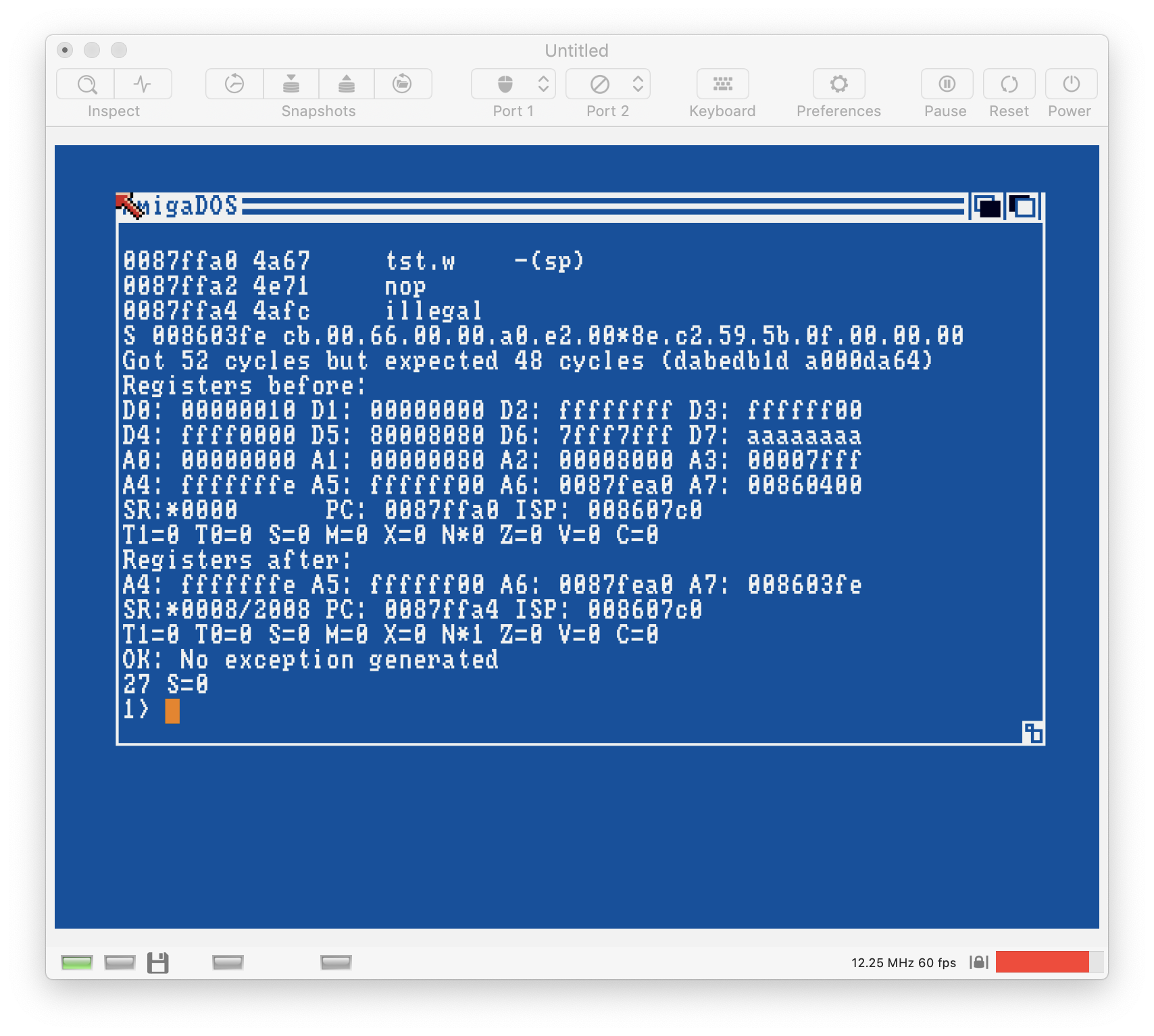The height and width of the screenshot is (1036, 1154).
Task: Click the restore snapshot icon with up arrow
Action: tap(347, 84)
